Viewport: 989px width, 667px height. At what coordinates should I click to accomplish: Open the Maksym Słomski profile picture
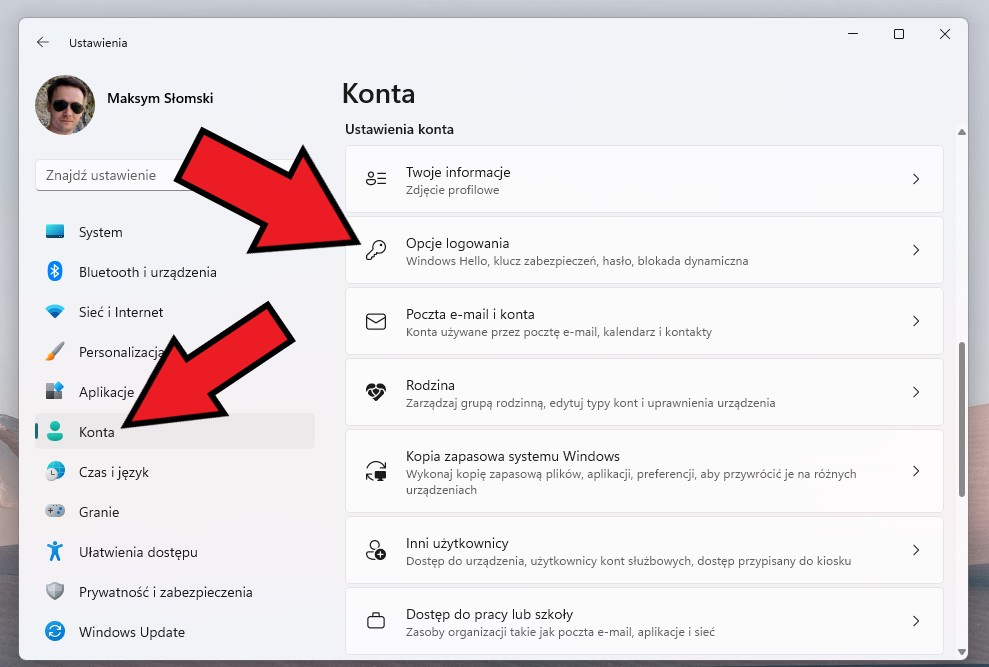(x=65, y=104)
